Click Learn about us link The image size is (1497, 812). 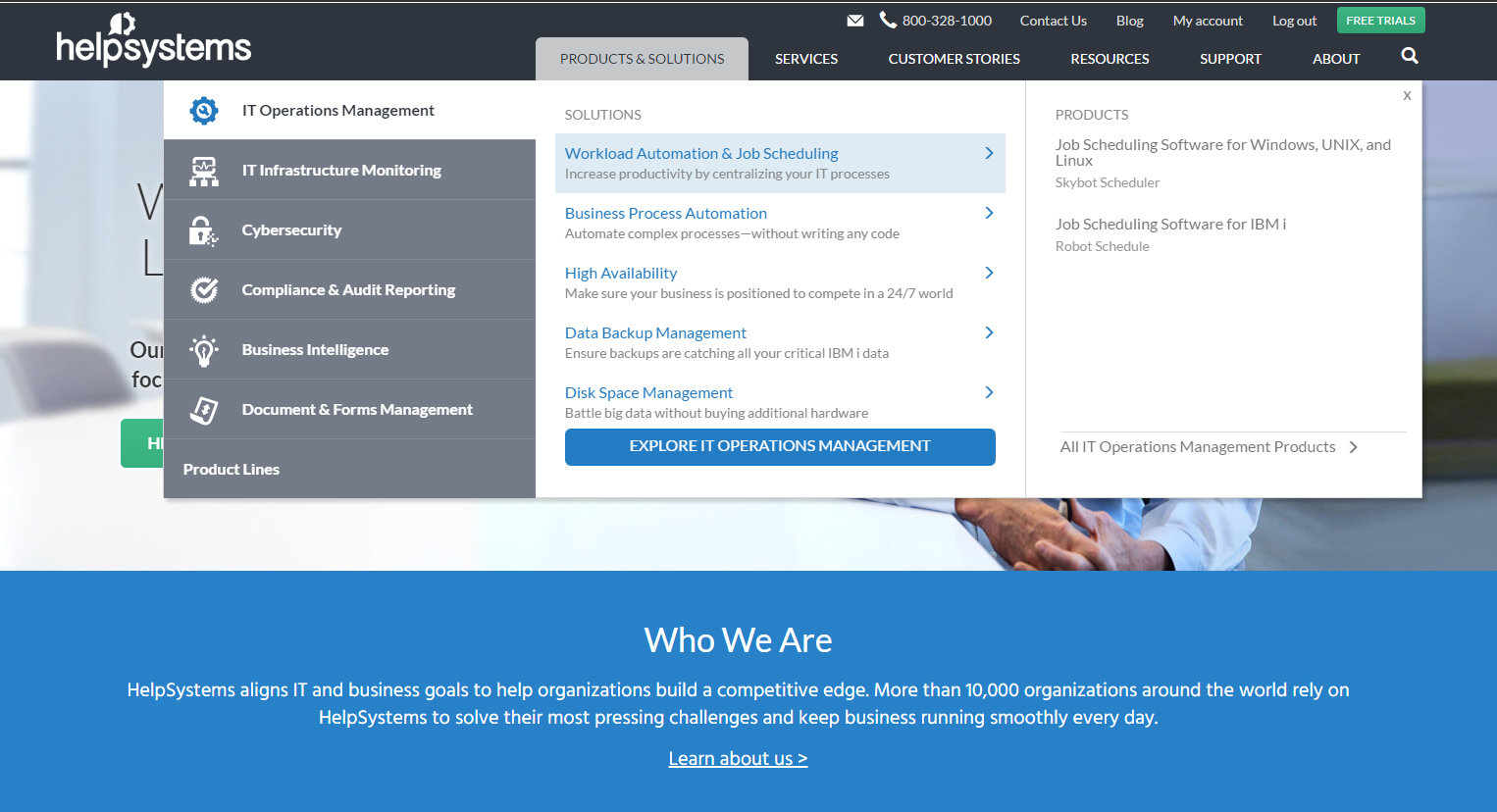click(x=738, y=758)
